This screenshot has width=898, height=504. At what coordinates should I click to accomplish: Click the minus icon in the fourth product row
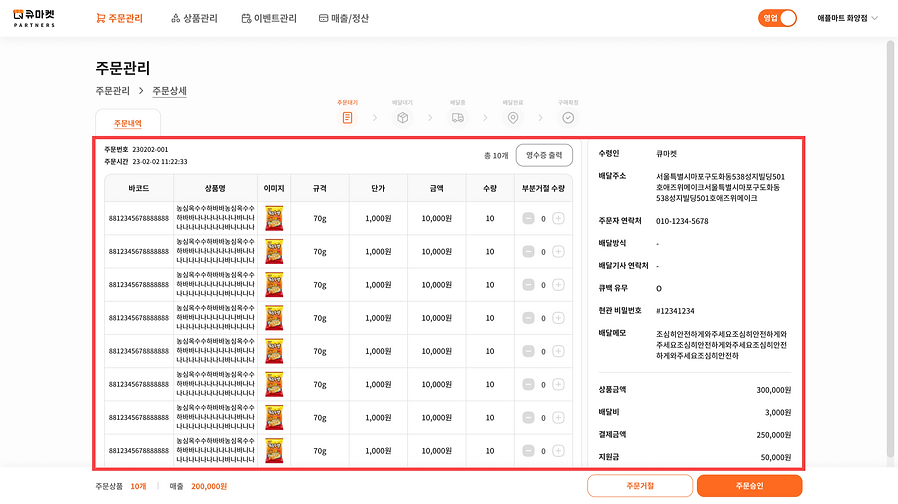529,318
